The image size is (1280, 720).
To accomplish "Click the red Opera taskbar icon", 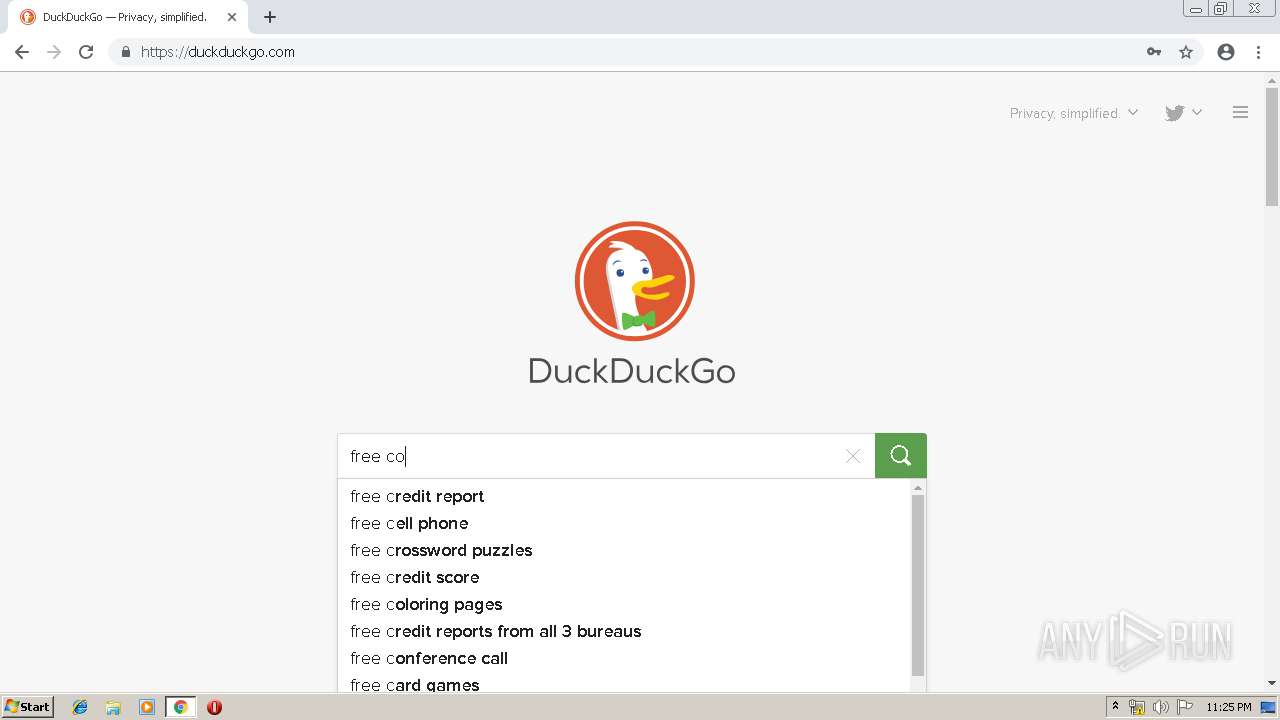I will coord(214,707).
